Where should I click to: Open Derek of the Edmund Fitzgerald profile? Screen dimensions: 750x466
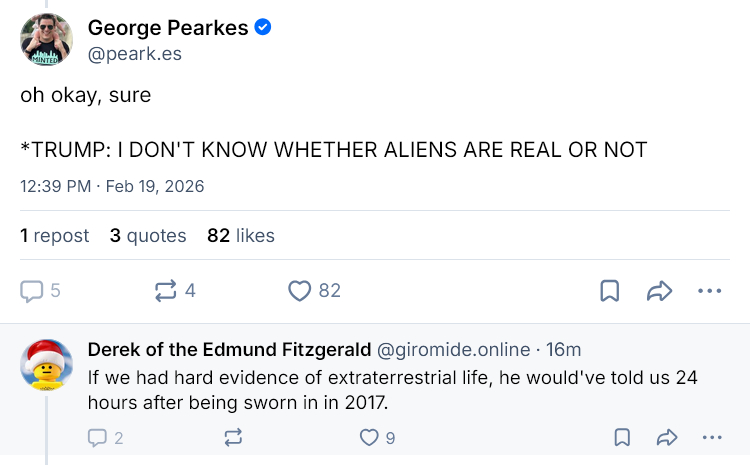point(228,349)
